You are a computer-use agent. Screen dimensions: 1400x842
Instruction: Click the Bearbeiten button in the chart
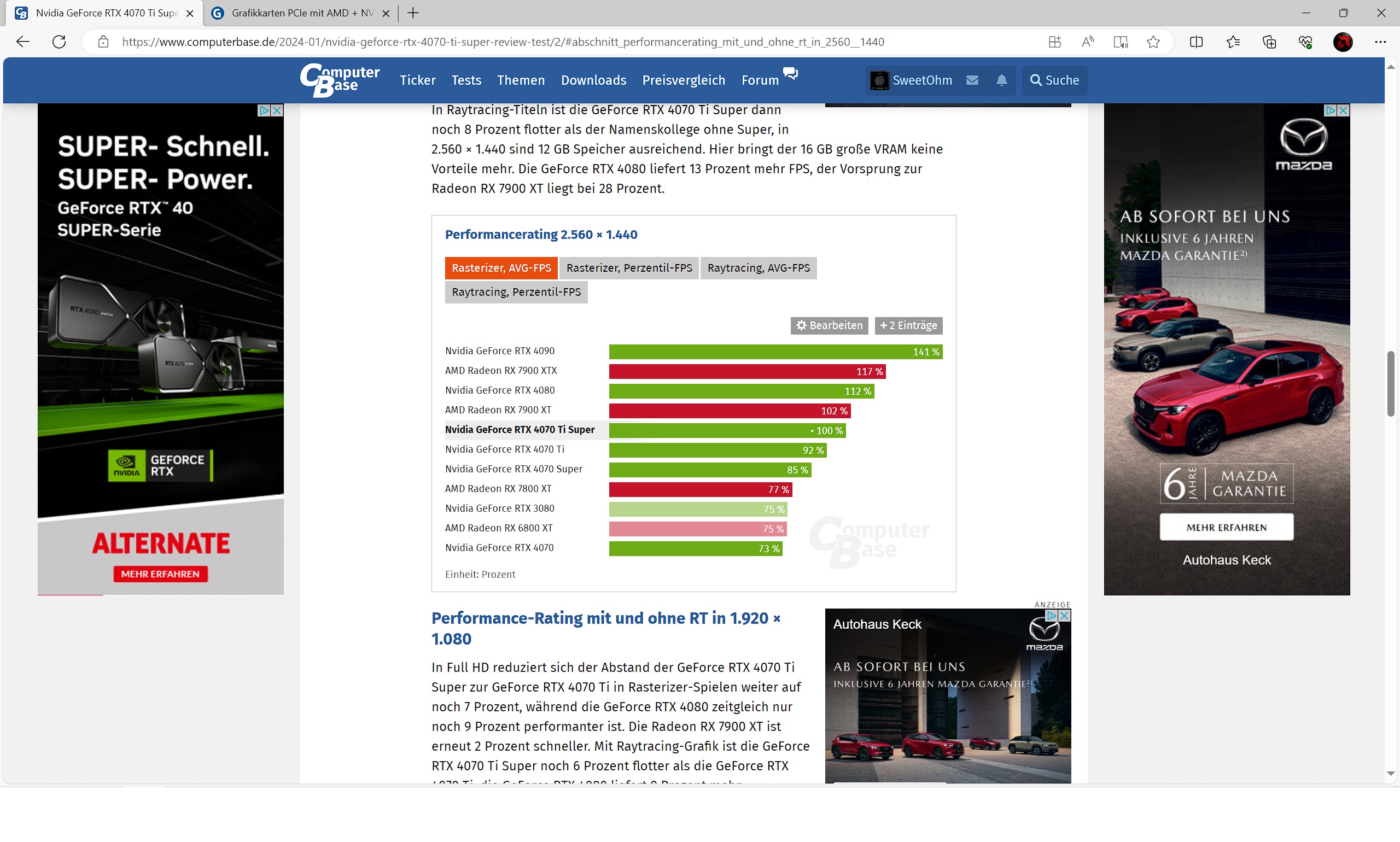(x=829, y=326)
